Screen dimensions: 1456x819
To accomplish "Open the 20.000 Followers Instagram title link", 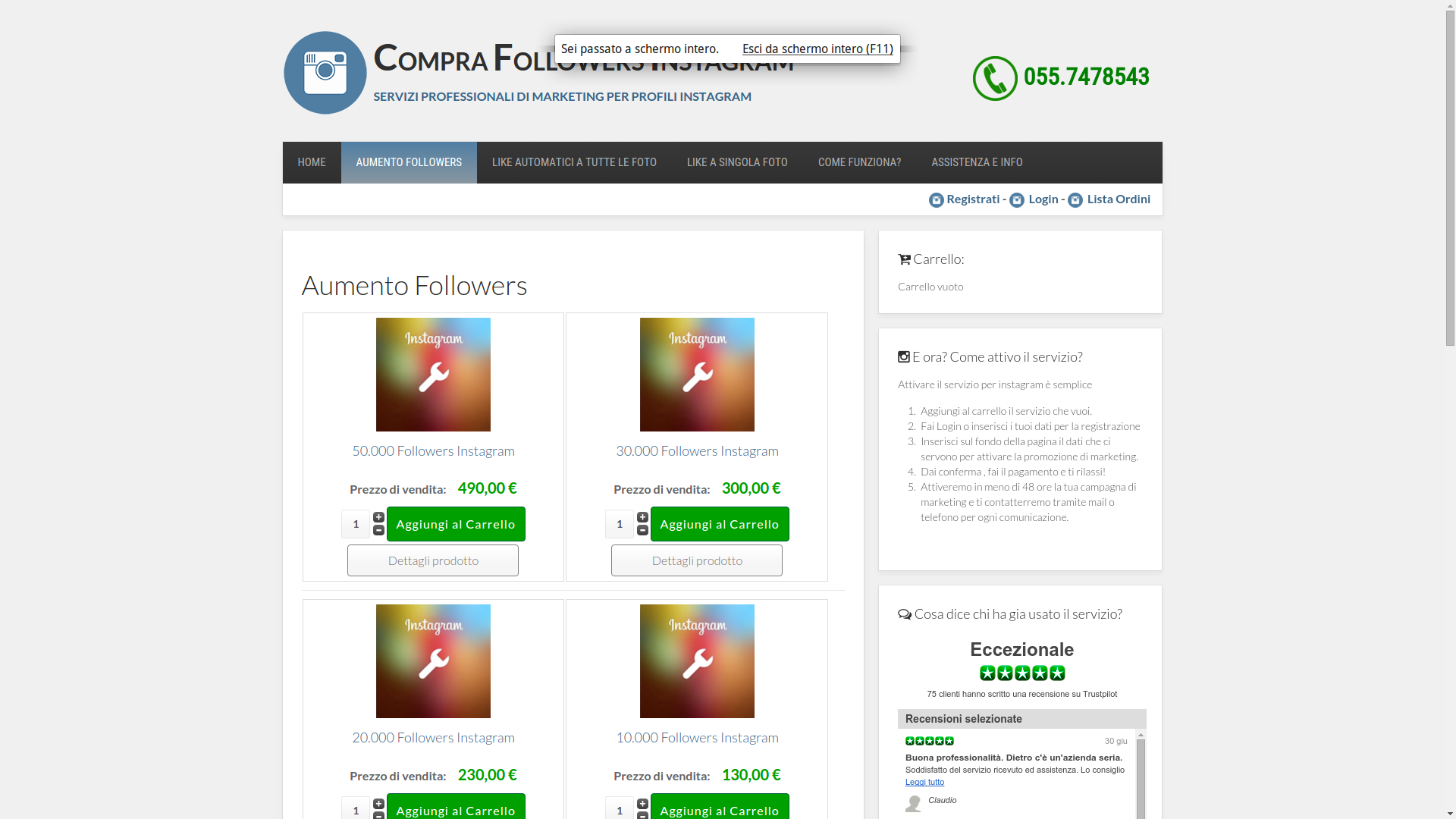I will click(x=433, y=737).
